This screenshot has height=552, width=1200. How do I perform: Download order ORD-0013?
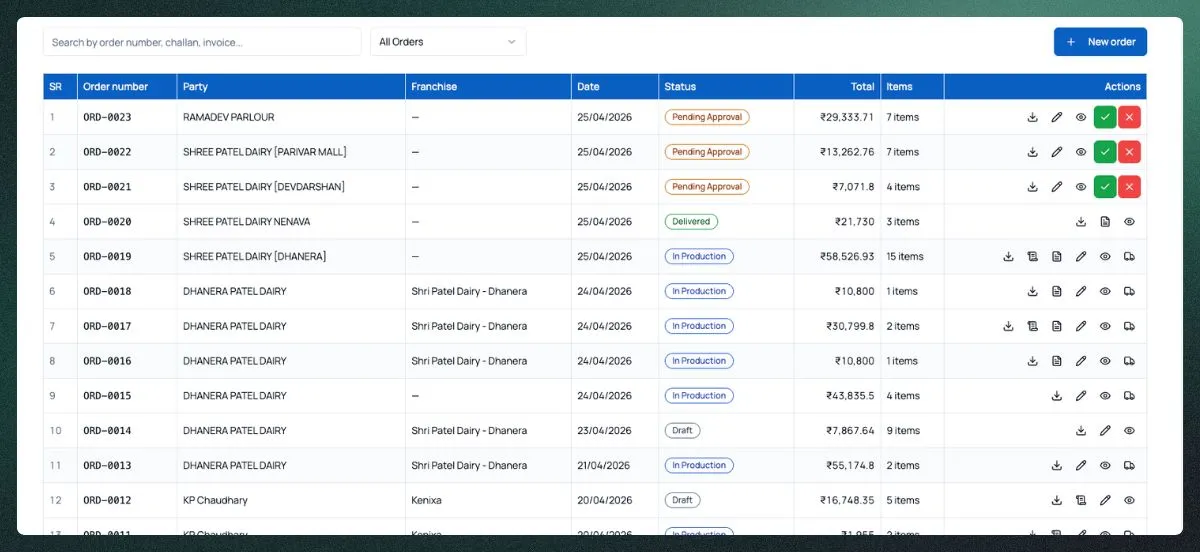1056,466
